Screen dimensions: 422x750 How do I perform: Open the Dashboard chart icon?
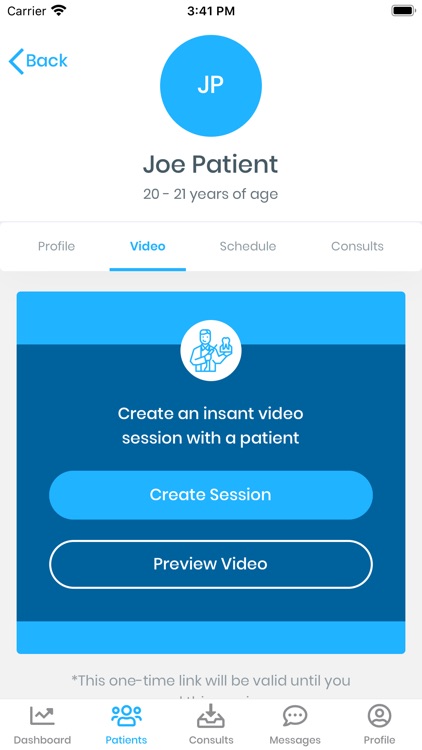click(x=42, y=716)
